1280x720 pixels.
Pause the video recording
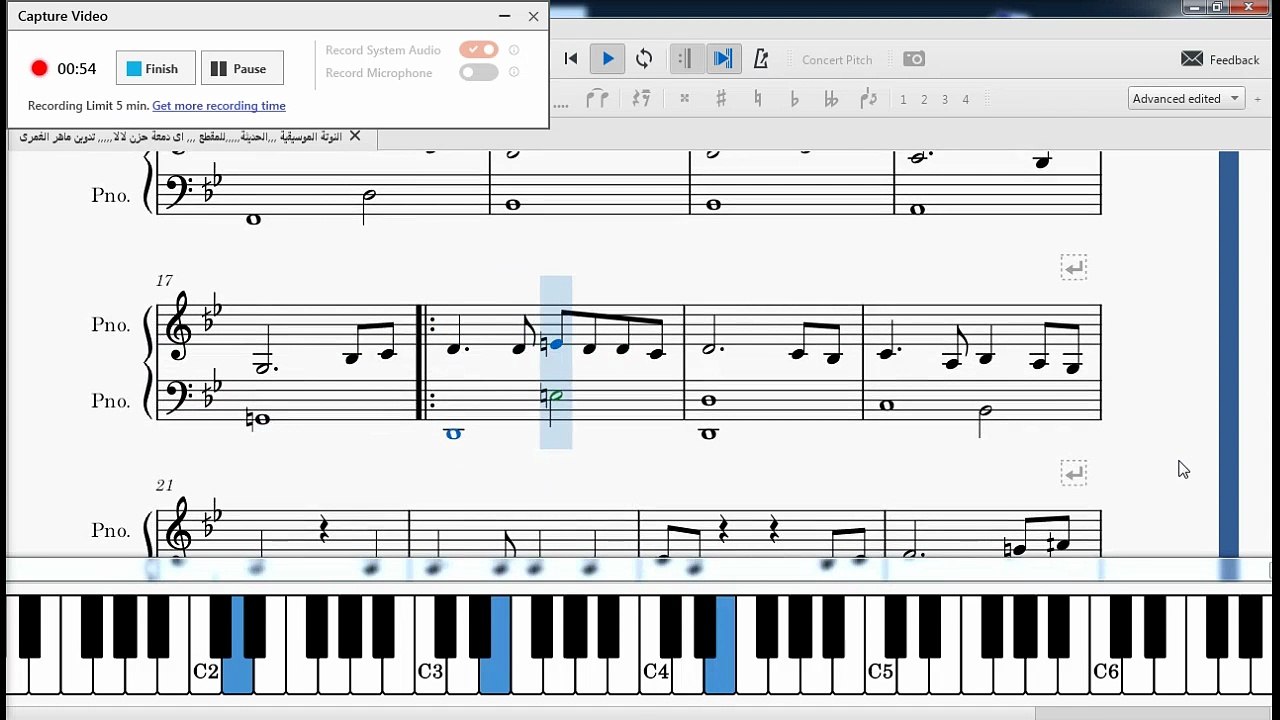[x=242, y=69]
